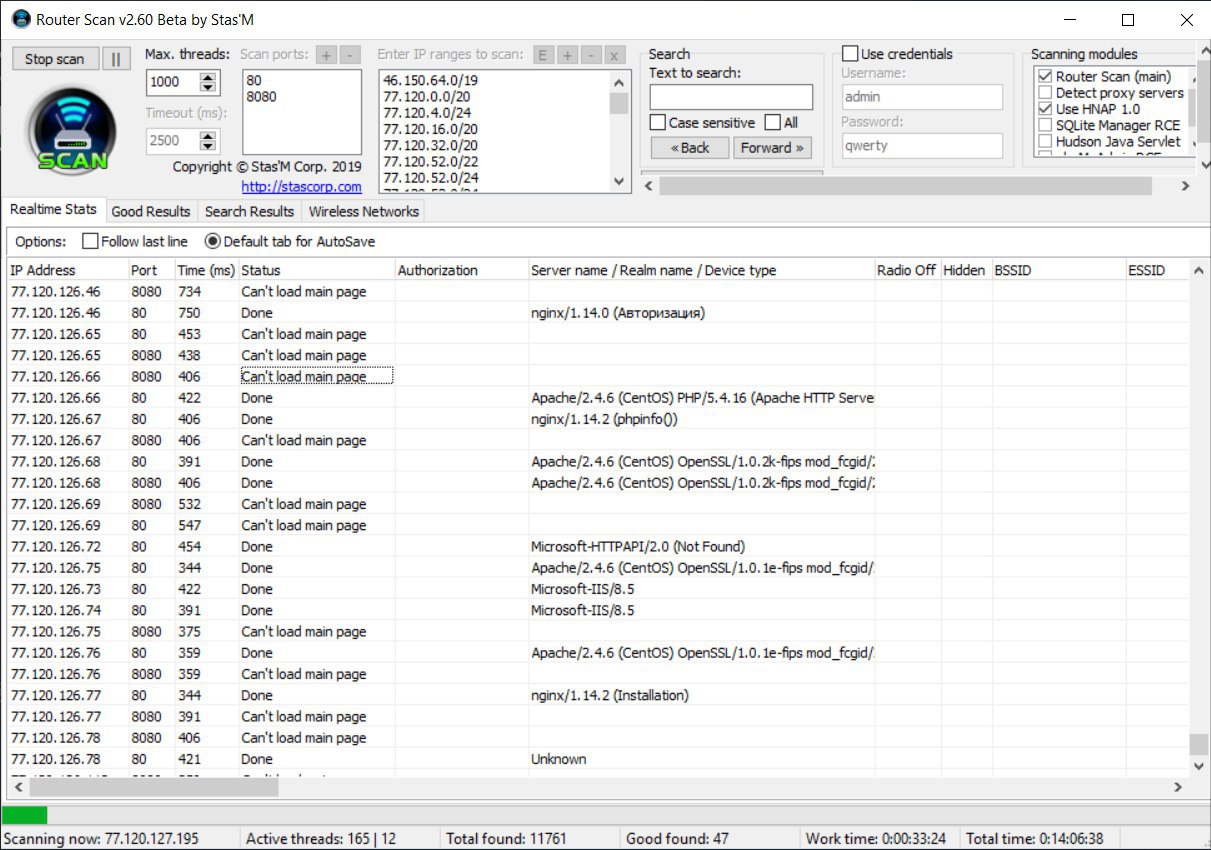Select row with Microsoft-HTTPAPI/2.0 (Not Found)
1211x850 pixels.
[x=600, y=546]
